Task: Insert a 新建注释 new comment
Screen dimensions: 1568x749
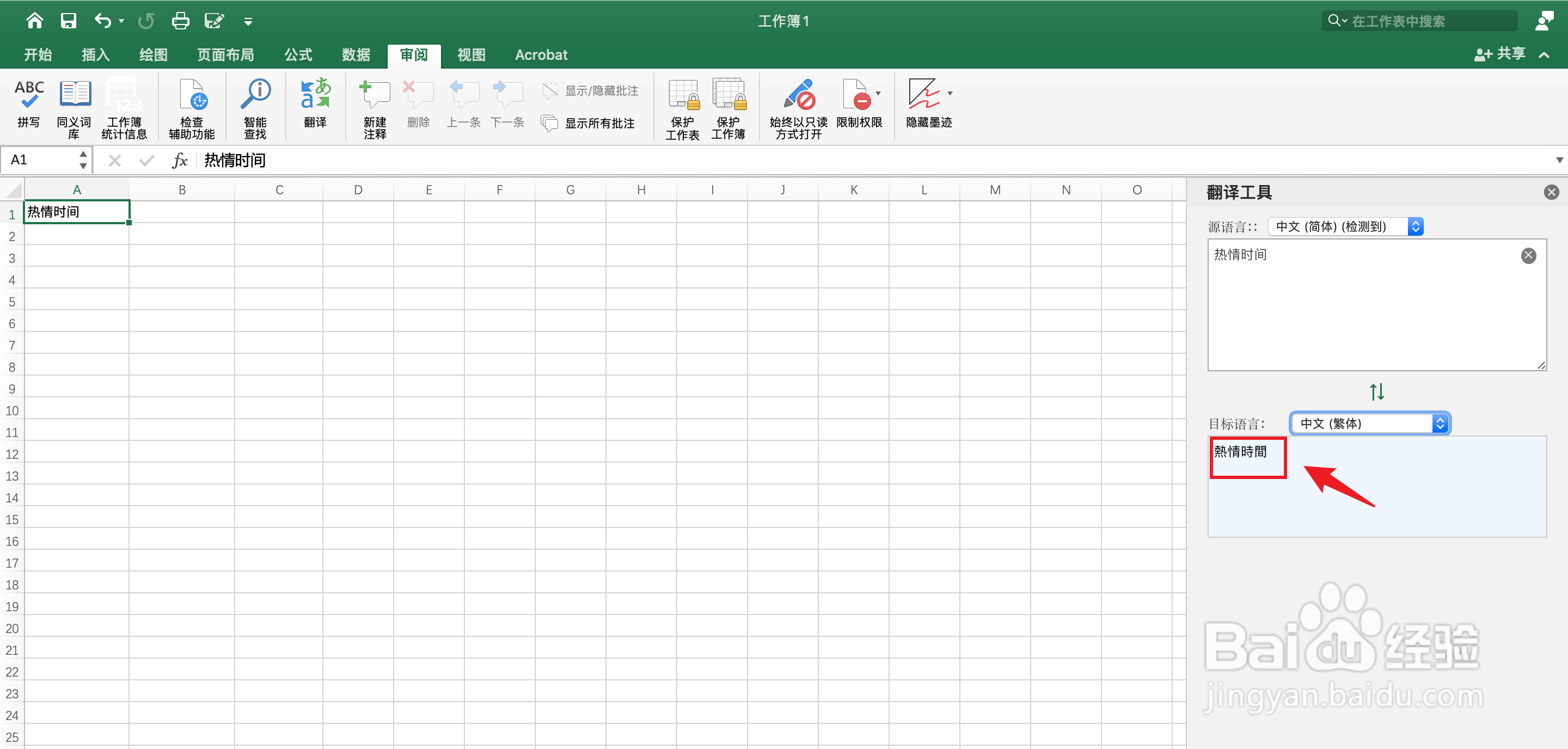Action: pos(375,107)
